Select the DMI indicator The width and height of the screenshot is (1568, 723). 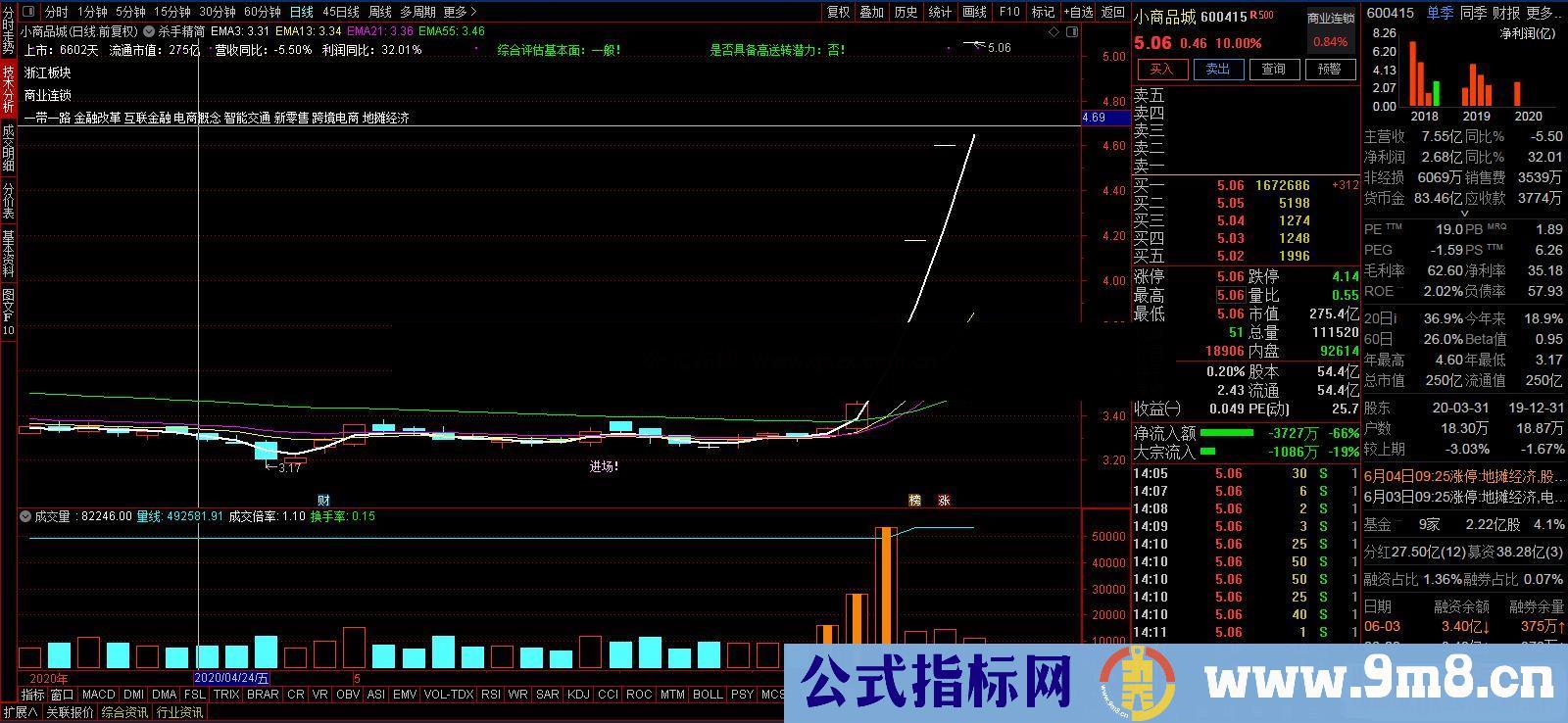[134, 695]
